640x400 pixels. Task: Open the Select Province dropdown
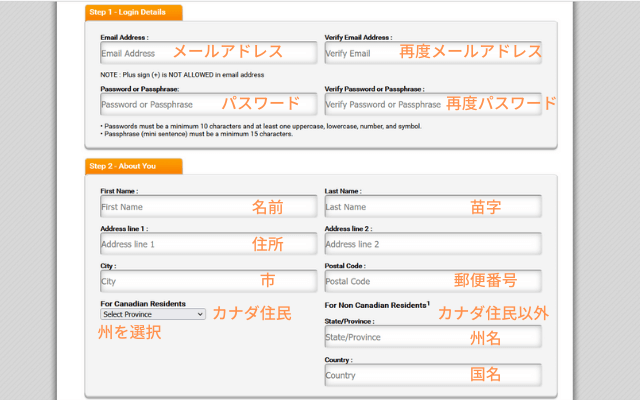point(153,314)
